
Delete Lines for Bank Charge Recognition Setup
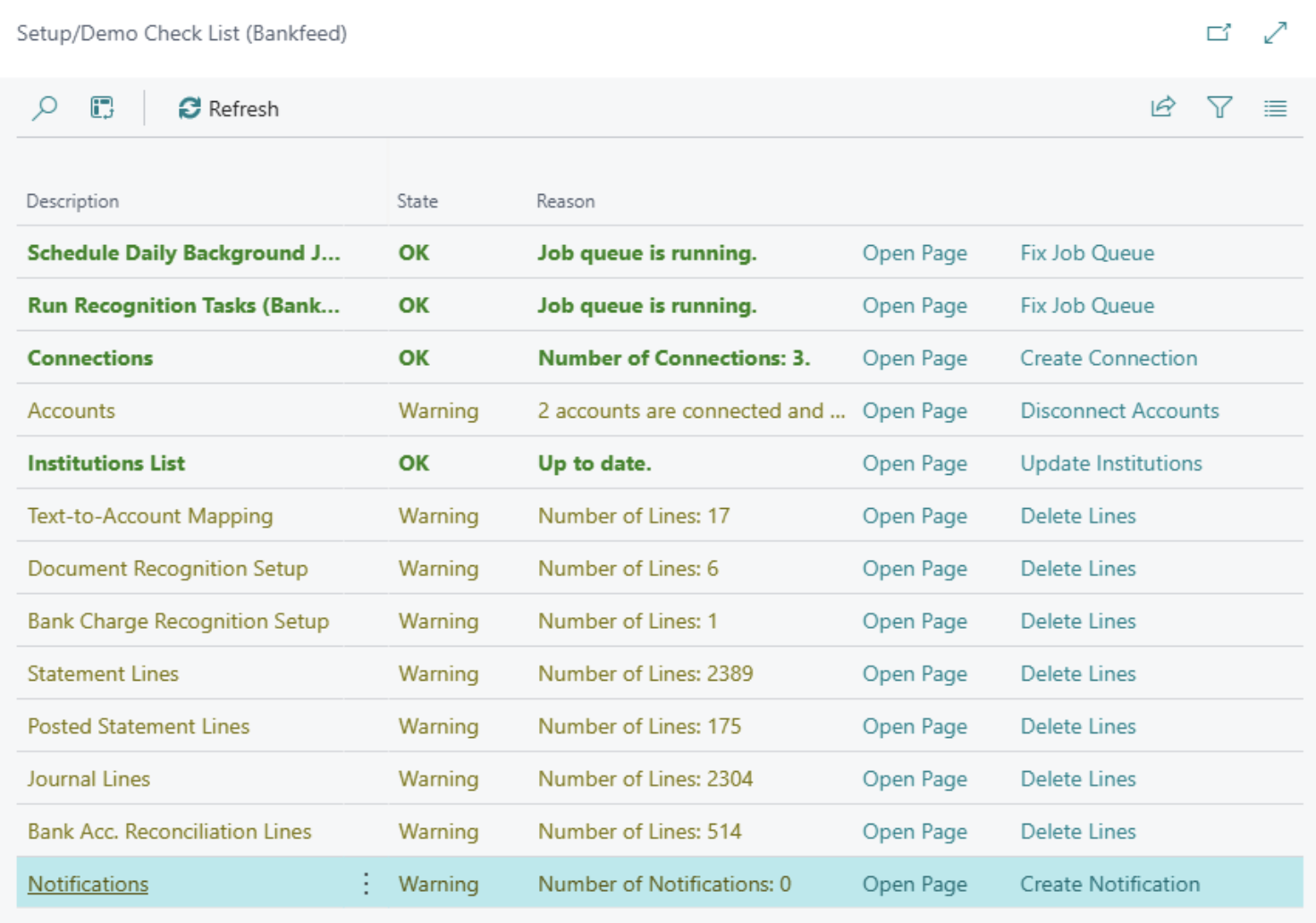pos(1078,621)
